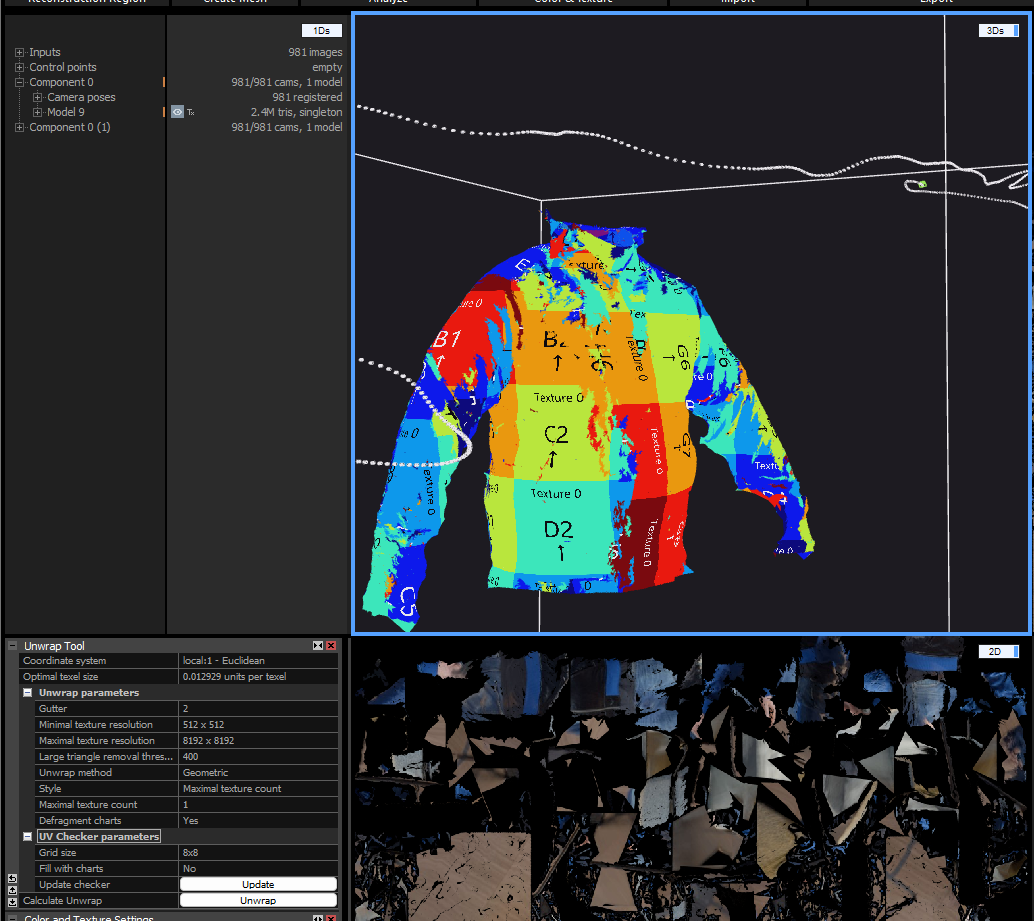Open the 3Ds view mode selector
This screenshot has width=1034, height=921.
coord(998,30)
